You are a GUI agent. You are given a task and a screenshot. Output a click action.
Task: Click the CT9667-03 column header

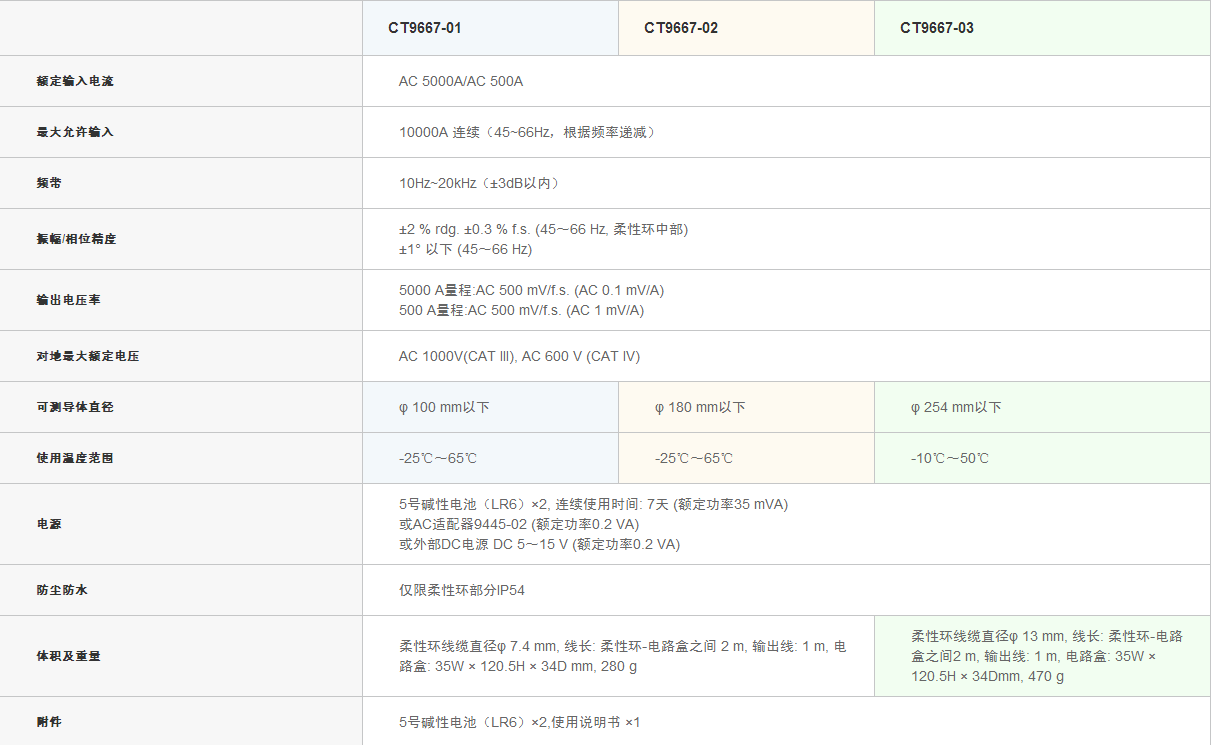tap(937, 28)
